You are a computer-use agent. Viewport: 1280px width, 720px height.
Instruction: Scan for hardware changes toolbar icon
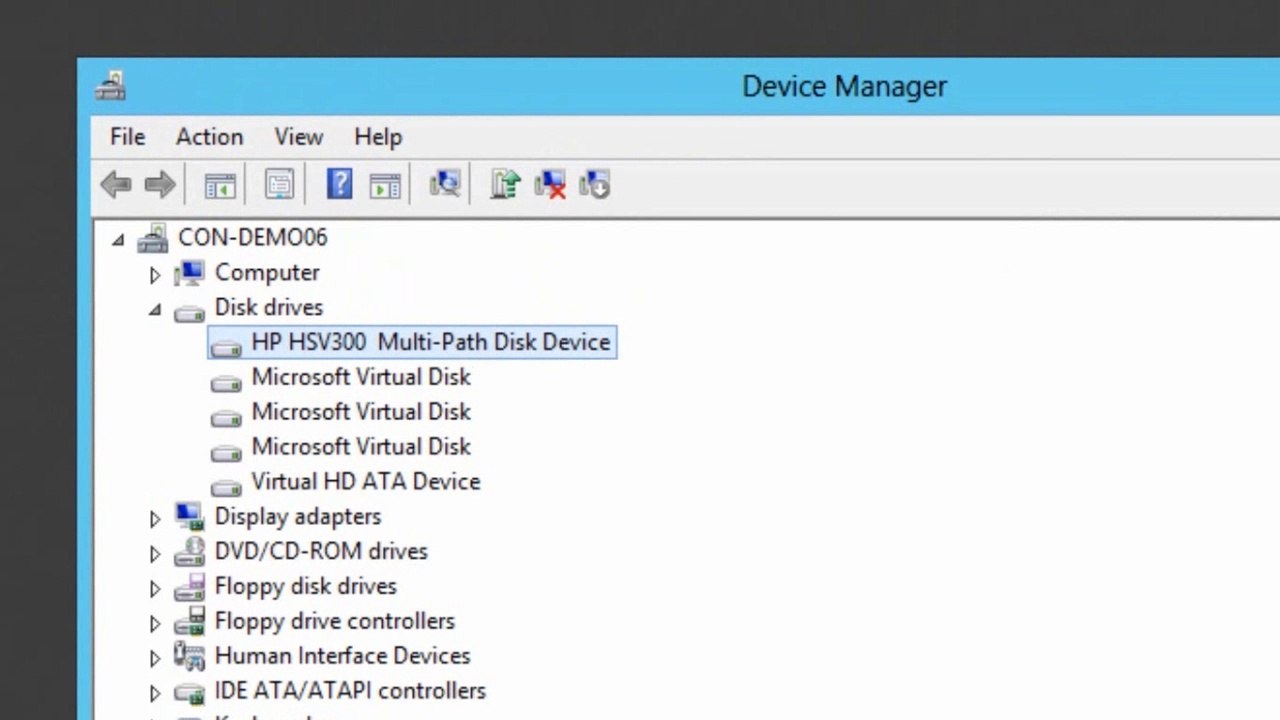pyautogui.click(x=445, y=183)
